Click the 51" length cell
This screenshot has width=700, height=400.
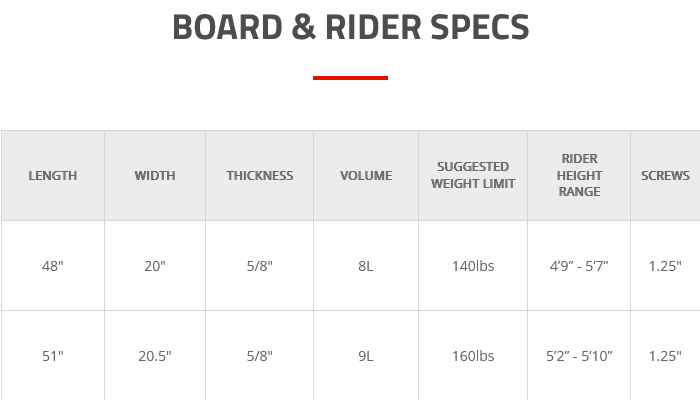click(53, 356)
